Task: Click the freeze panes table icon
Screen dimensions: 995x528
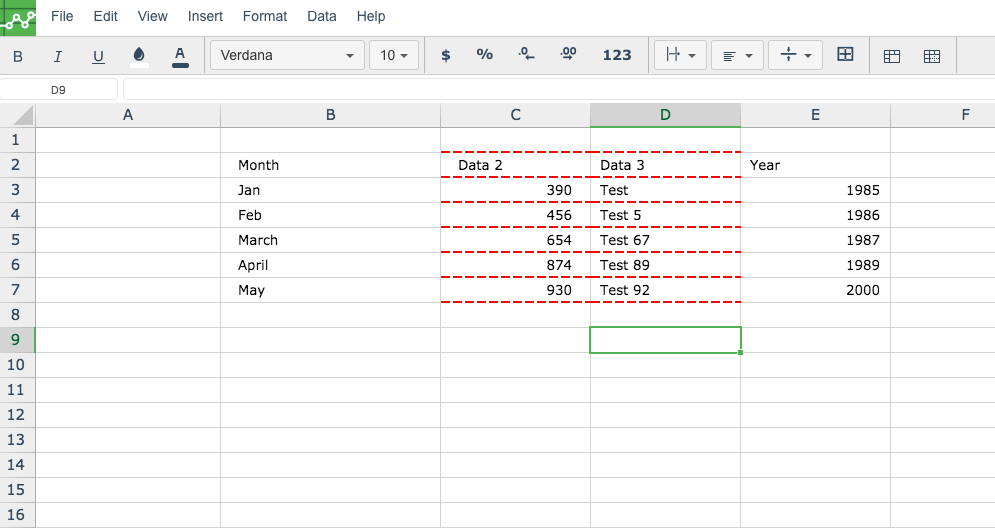Action: tap(892, 56)
